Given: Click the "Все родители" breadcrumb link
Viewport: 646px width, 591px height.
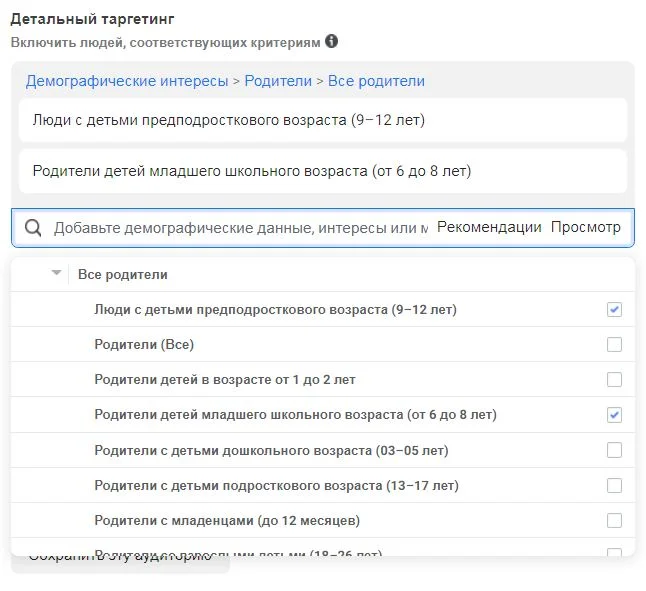Looking at the screenshot, I should click(x=376, y=81).
